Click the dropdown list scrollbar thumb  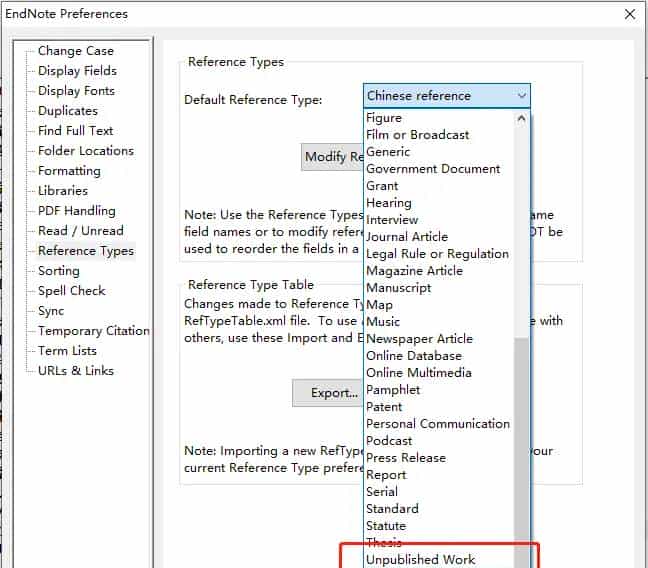(522, 453)
